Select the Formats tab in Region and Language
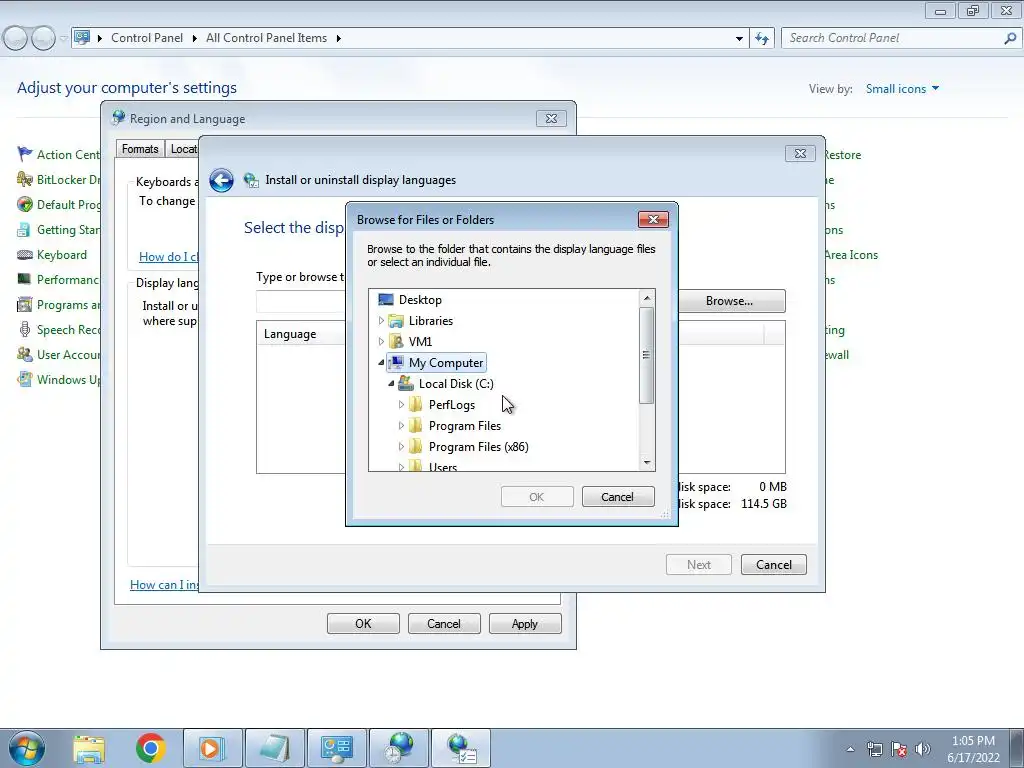 [x=140, y=149]
